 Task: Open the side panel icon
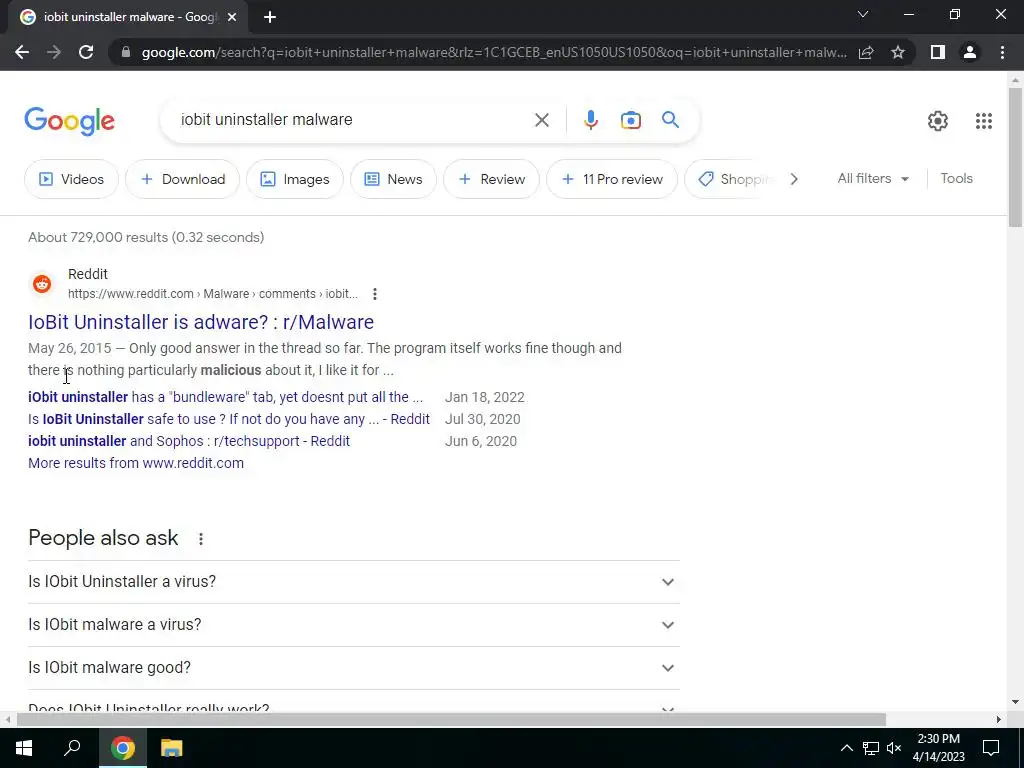(x=938, y=52)
